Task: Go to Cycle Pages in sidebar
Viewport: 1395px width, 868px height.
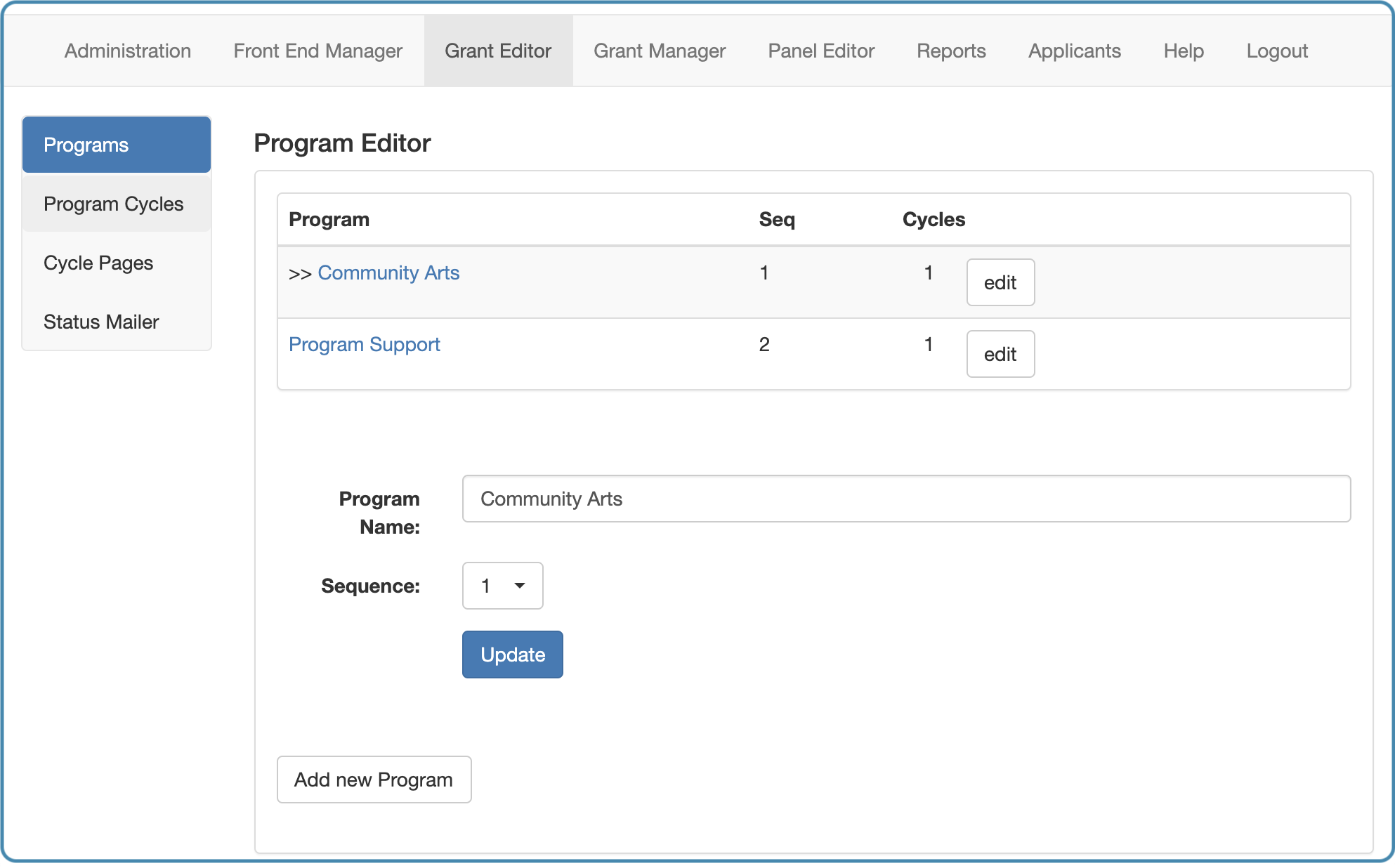Action: (x=117, y=263)
